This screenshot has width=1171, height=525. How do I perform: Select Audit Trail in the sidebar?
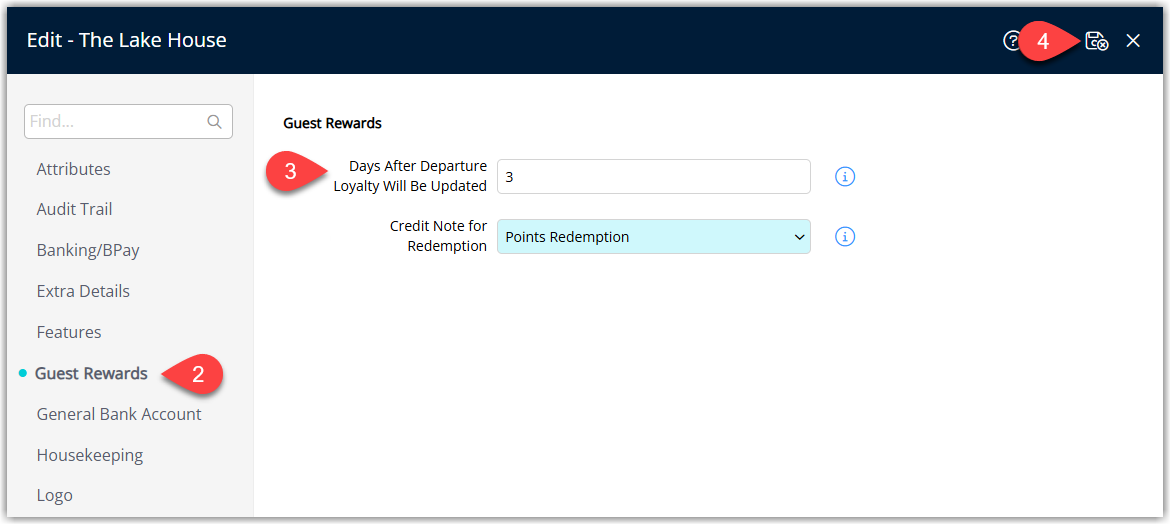pos(75,209)
